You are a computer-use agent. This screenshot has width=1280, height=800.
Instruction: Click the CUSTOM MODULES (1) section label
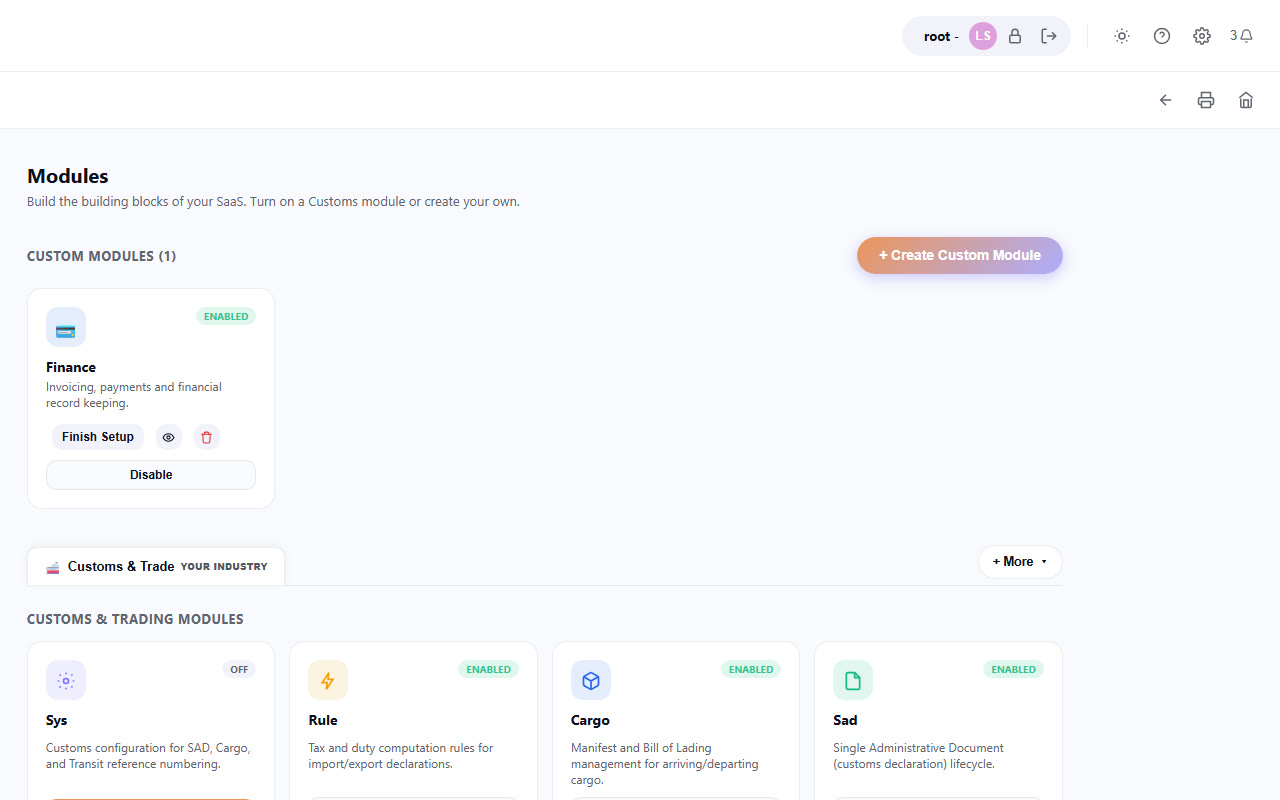tap(101, 256)
